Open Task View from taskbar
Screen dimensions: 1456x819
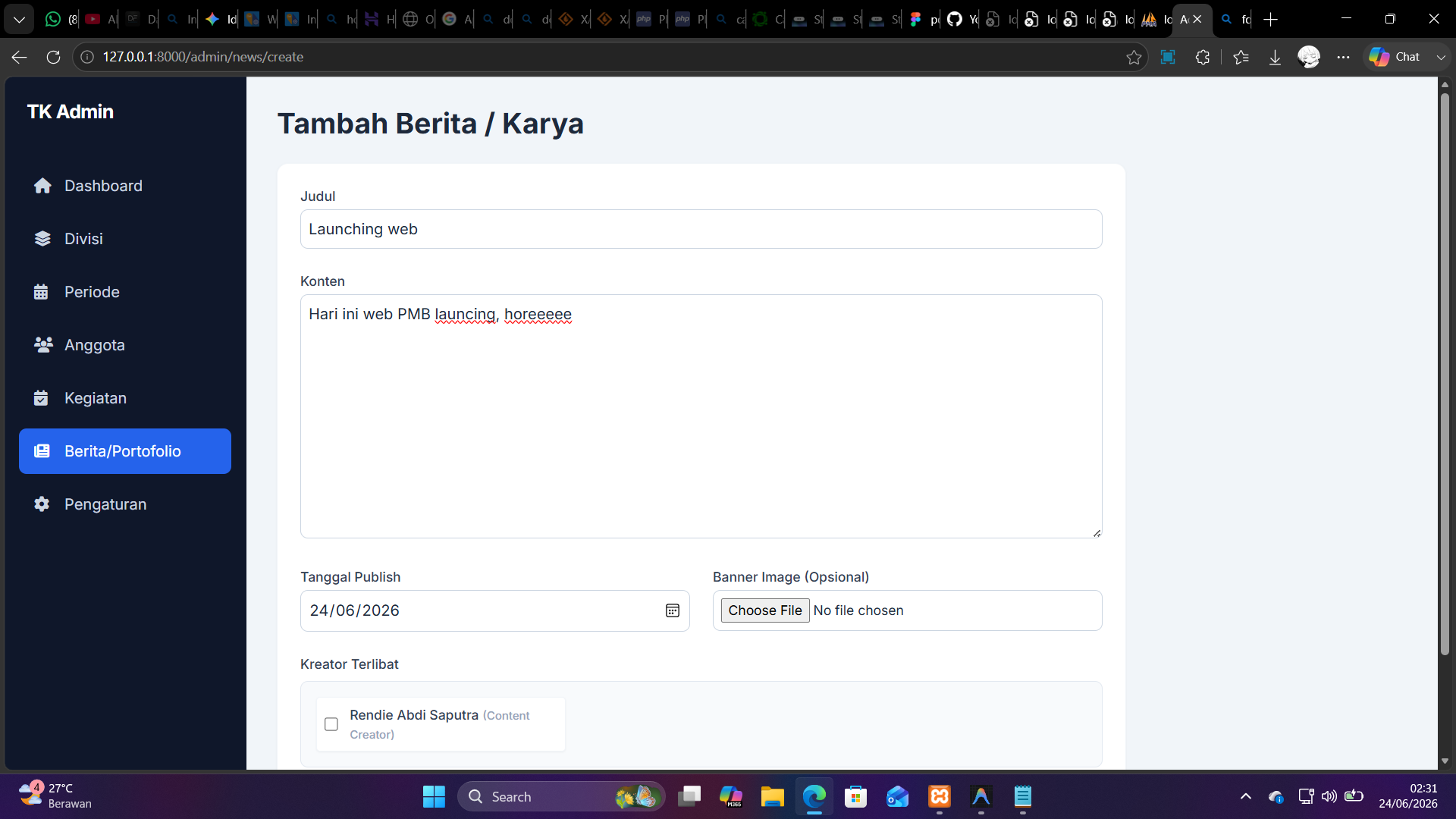point(689,796)
